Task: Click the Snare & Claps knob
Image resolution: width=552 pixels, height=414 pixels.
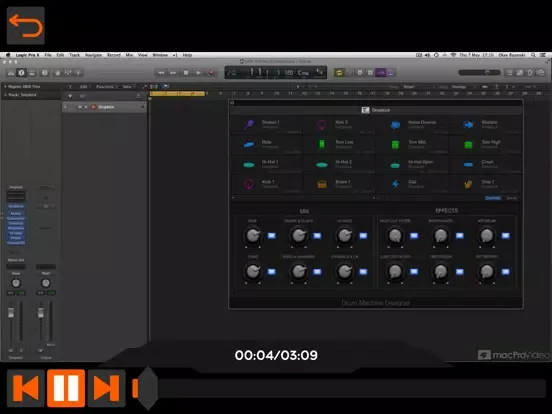Action: (299, 236)
